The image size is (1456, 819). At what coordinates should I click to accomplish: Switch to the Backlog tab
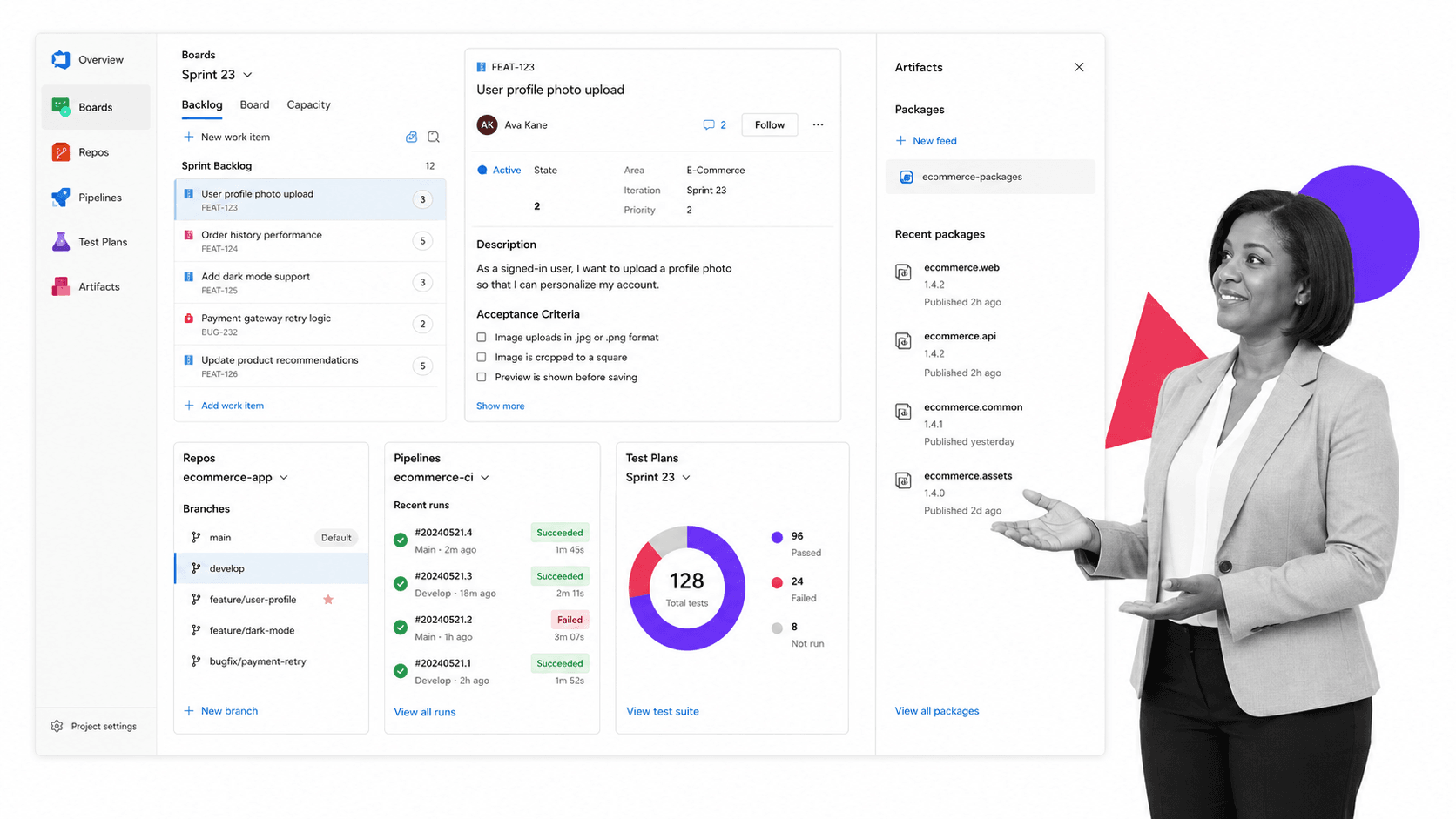202,104
